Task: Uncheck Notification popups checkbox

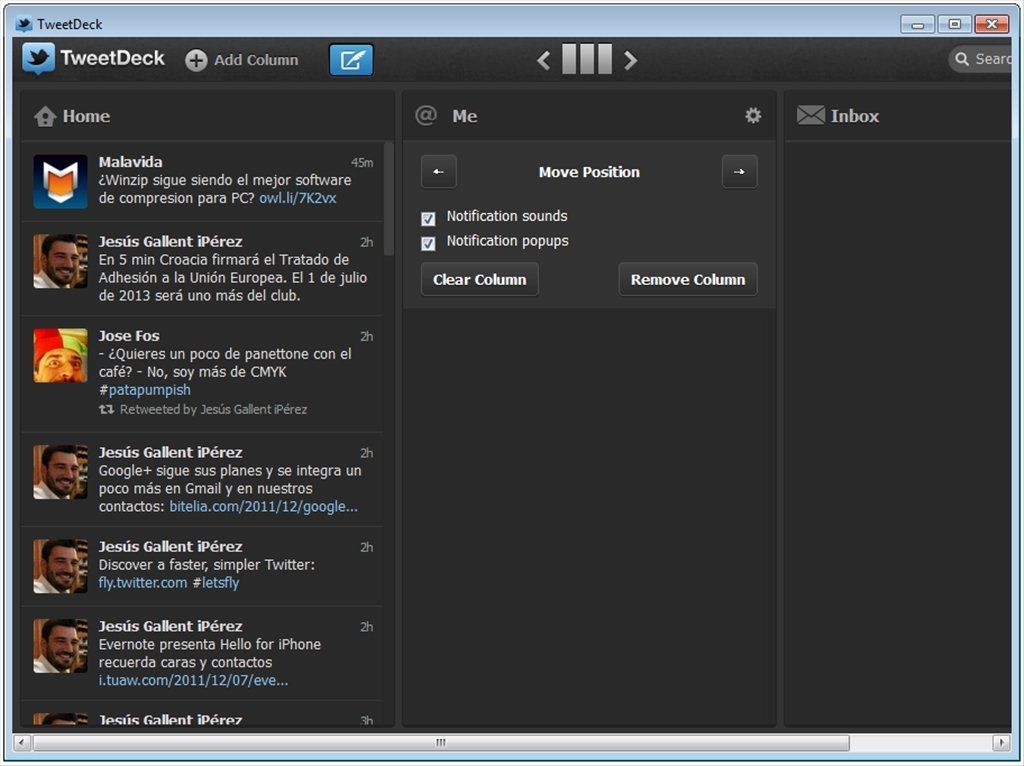Action: (428, 243)
